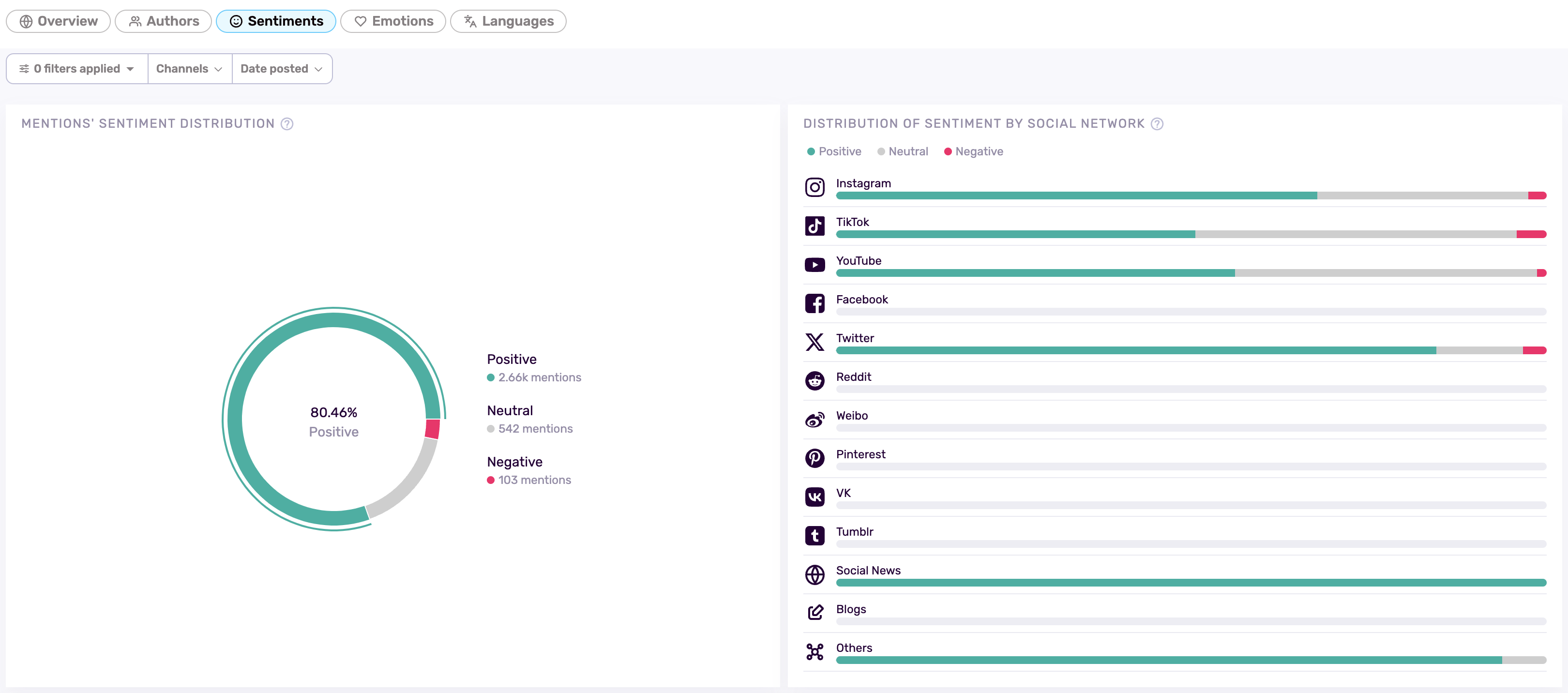
Task: Click the Instagram network icon
Action: point(815,187)
